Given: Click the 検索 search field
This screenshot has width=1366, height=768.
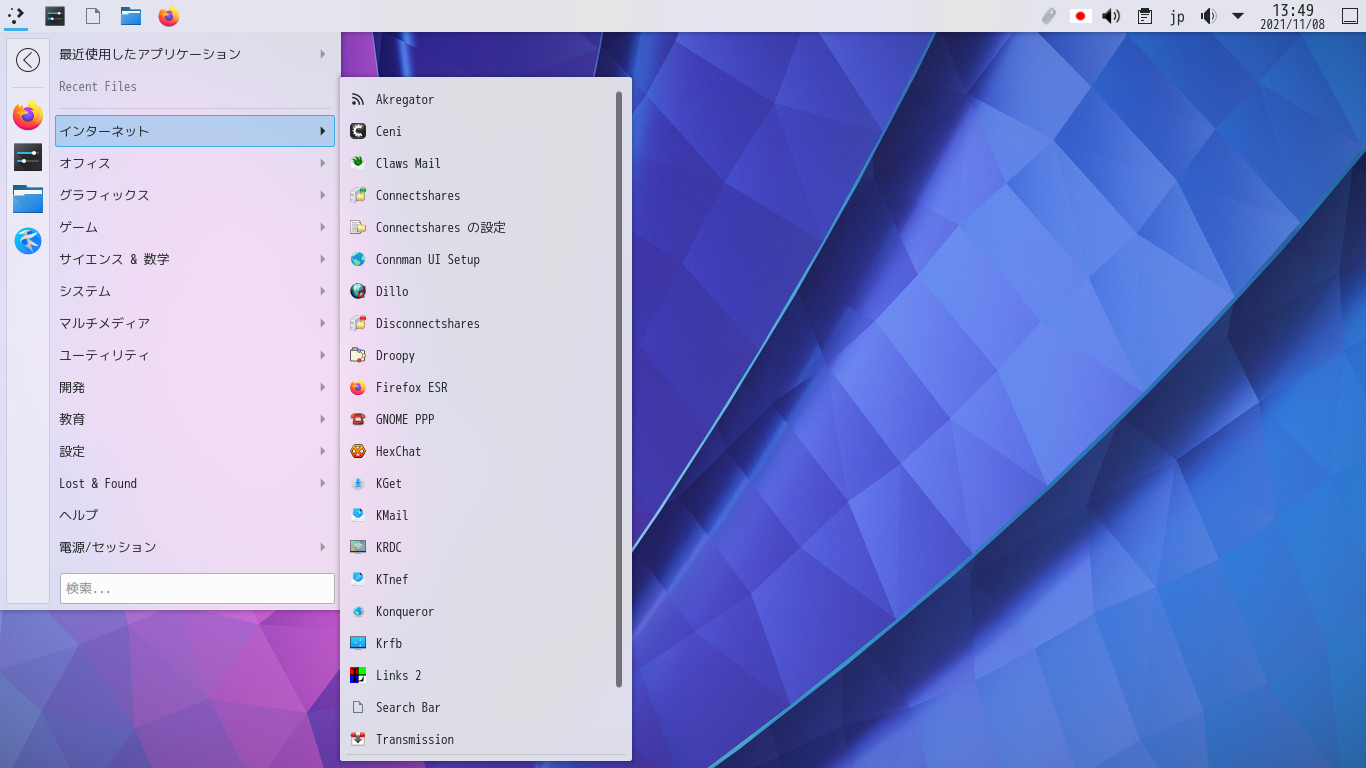Looking at the screenshot, I should [x=197, y=588].
